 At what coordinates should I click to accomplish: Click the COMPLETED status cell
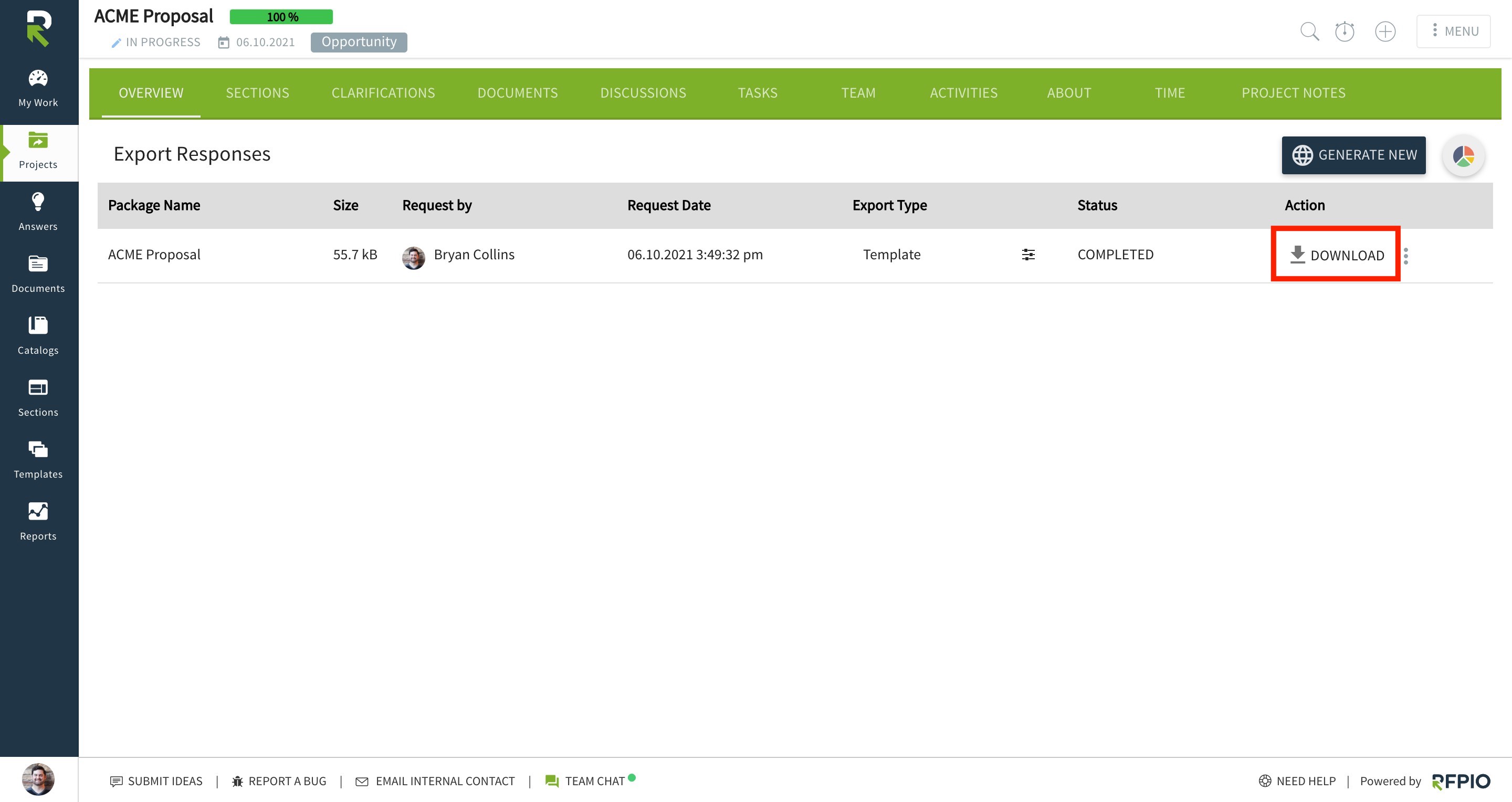coord(1115,254)
